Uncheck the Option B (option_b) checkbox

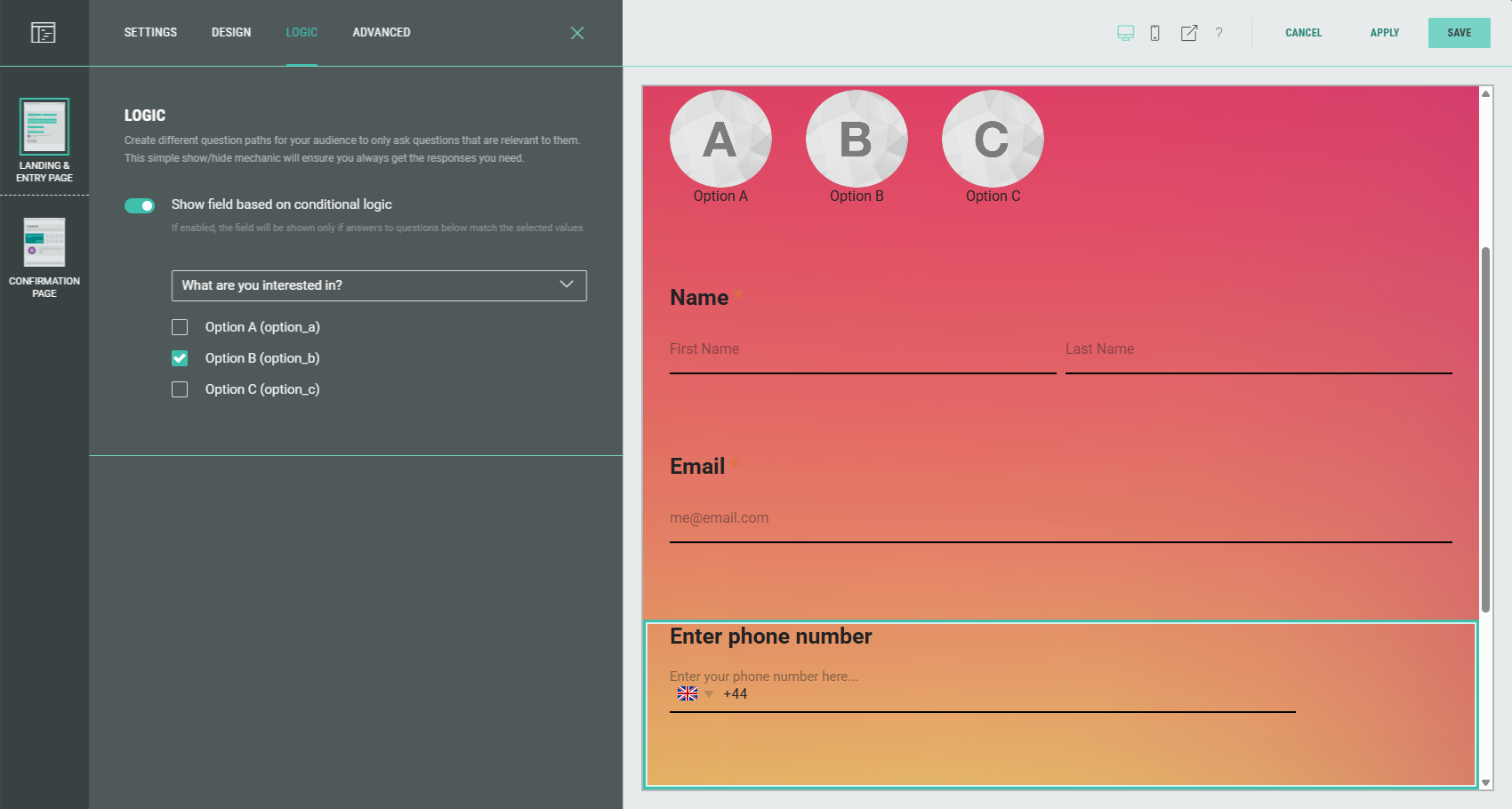pyautogui.click(x=180, y=358)
